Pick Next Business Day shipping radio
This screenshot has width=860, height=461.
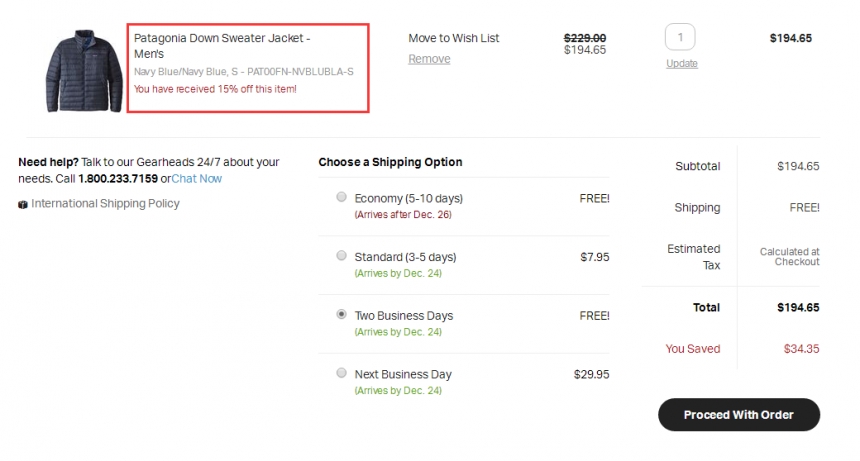pos(341,373)
